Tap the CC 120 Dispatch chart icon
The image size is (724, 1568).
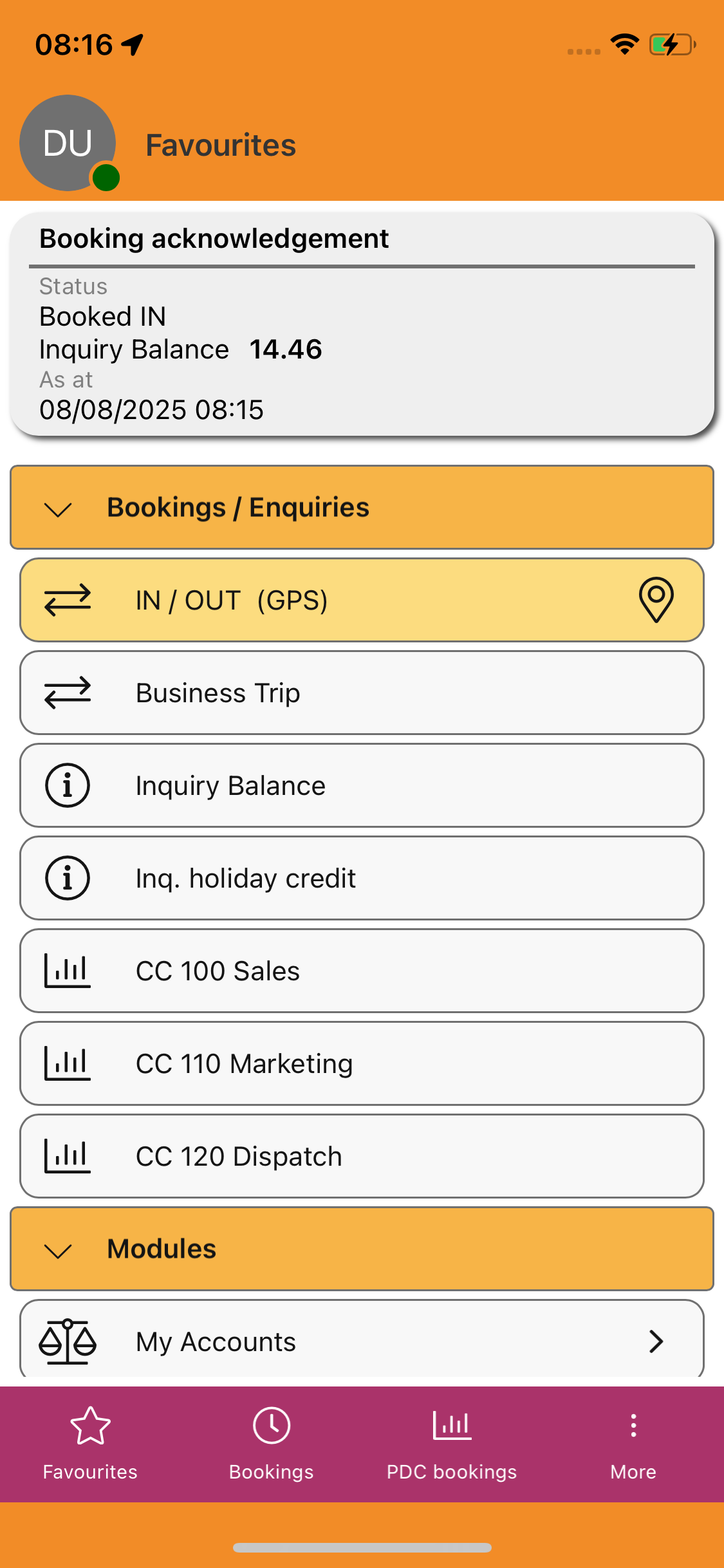tap(68, 1156)
